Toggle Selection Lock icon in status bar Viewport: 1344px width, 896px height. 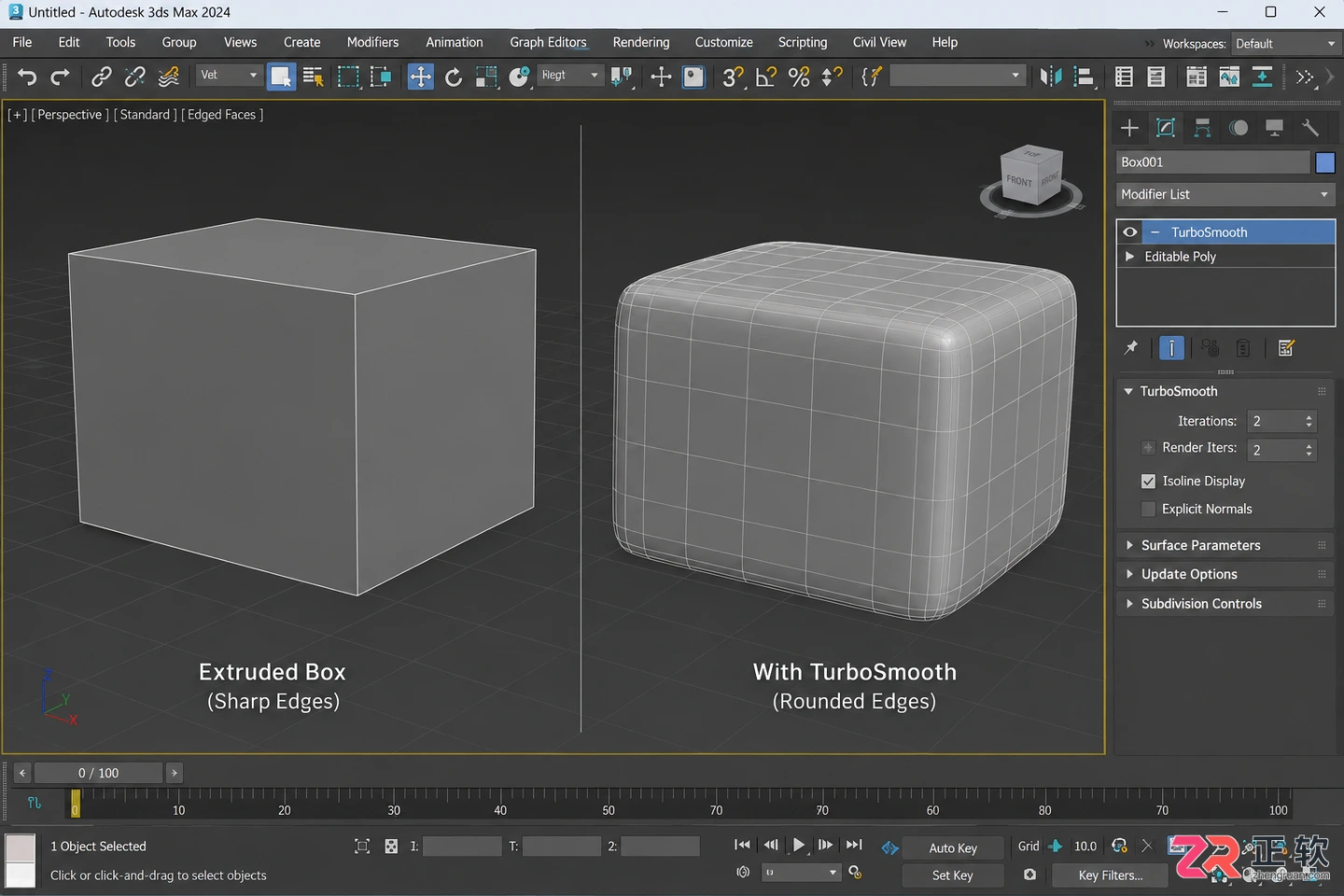[x=362, y=847]
